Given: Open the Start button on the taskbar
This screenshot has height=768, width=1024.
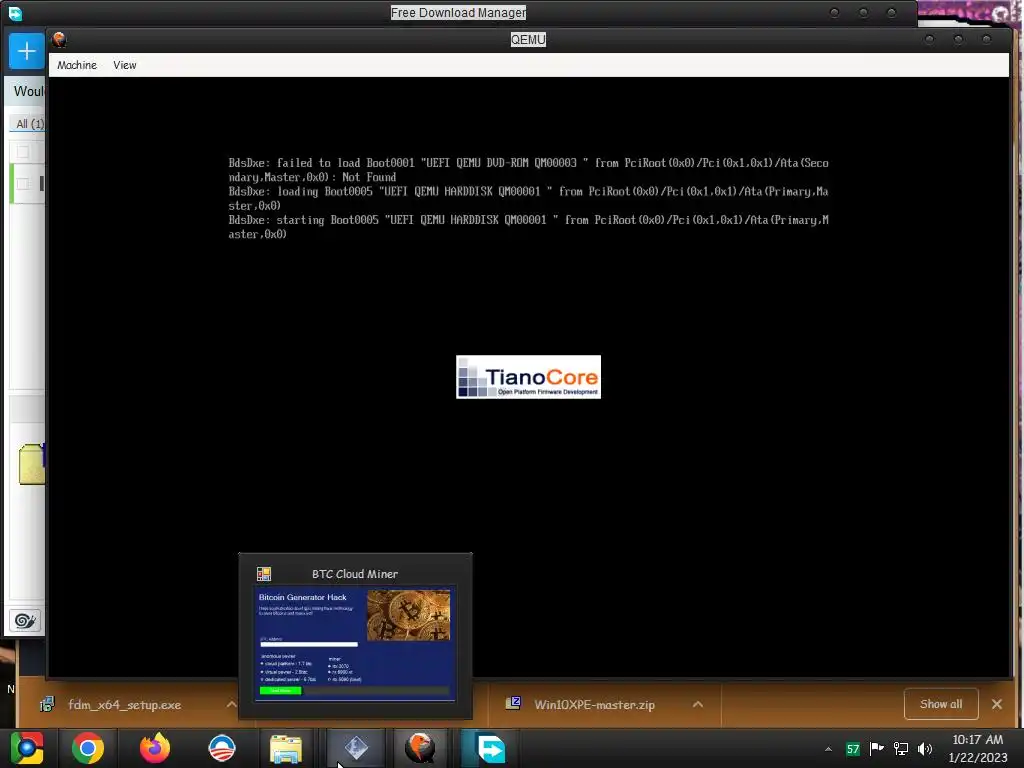Looking at the screenshot, I should coord(26,748).
